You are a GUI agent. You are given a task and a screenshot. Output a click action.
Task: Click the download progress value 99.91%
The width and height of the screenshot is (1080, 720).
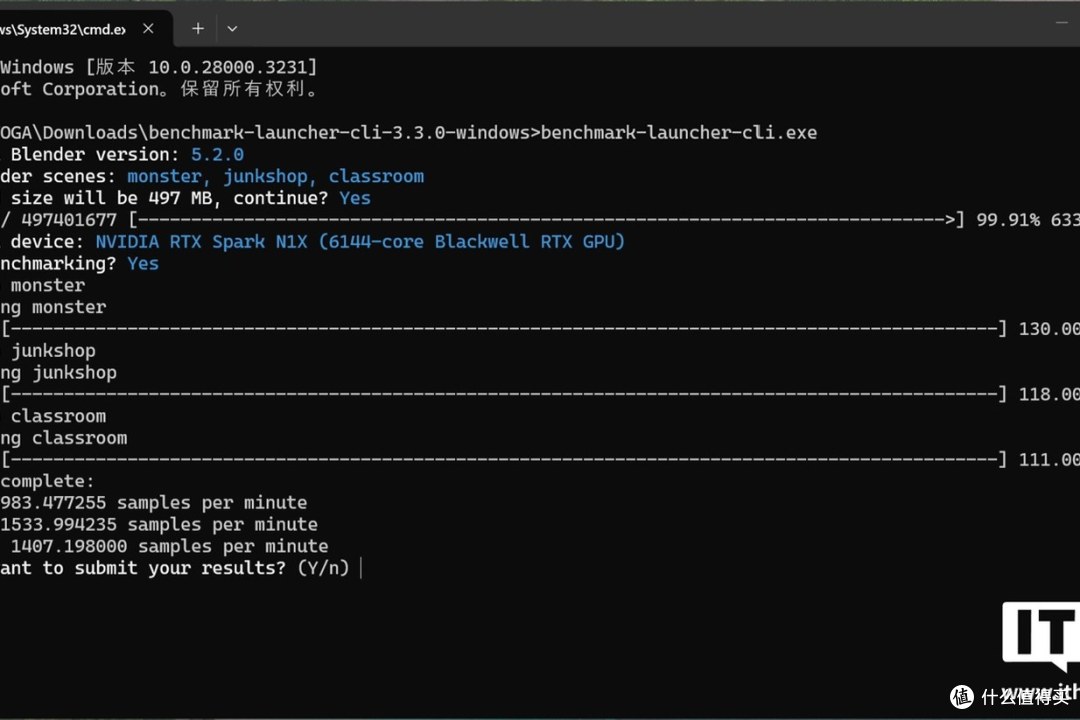[1008, 220]
